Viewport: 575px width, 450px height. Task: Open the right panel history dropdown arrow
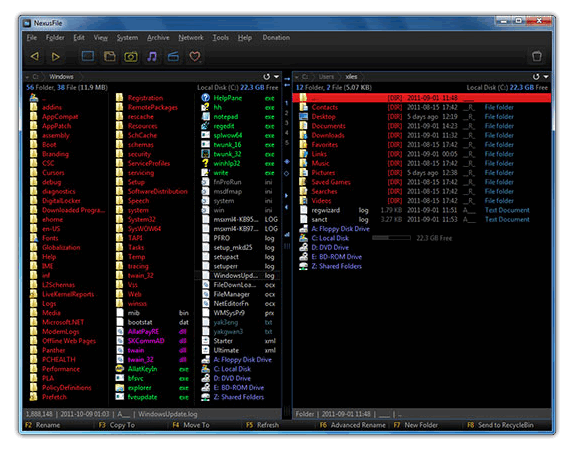click(546, 77)
